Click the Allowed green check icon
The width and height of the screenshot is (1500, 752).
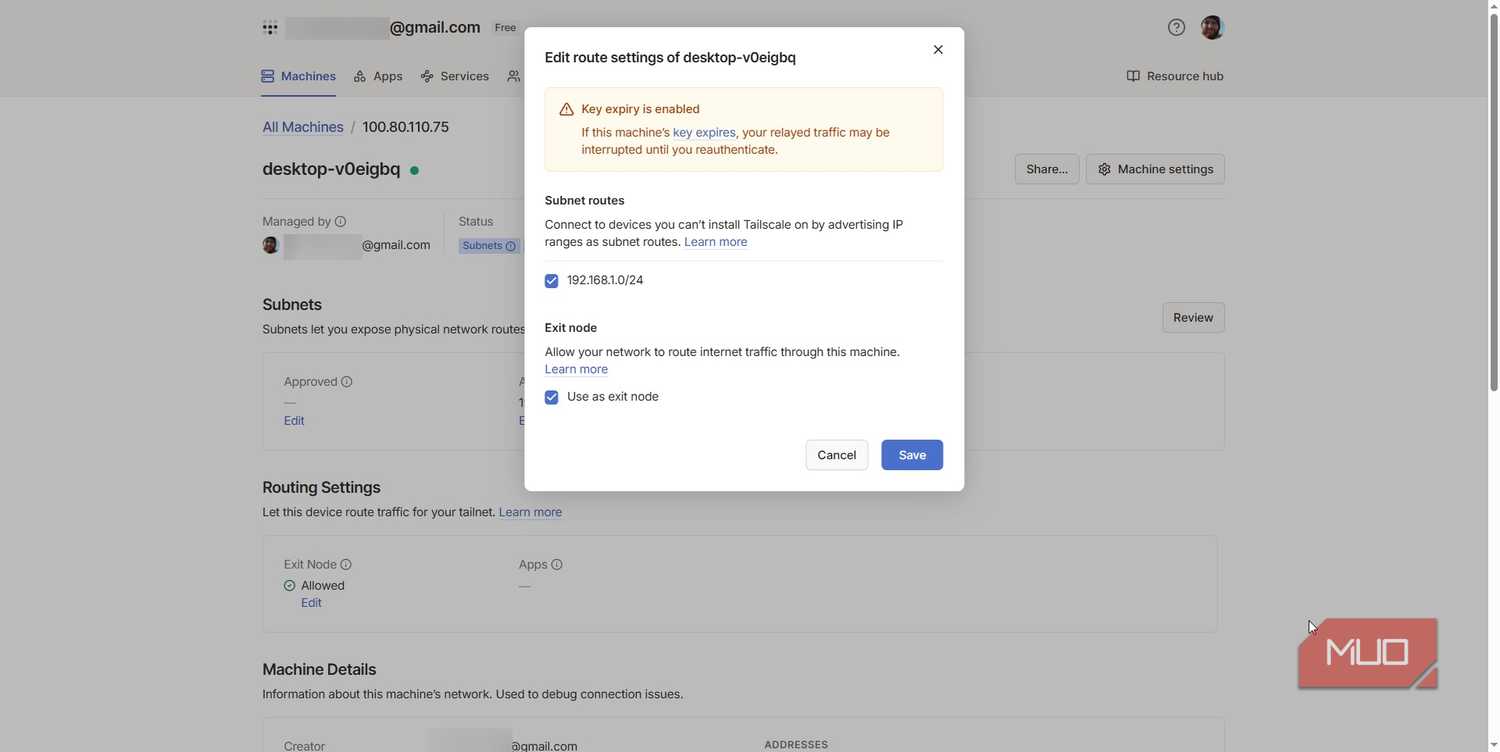(290, 586)
